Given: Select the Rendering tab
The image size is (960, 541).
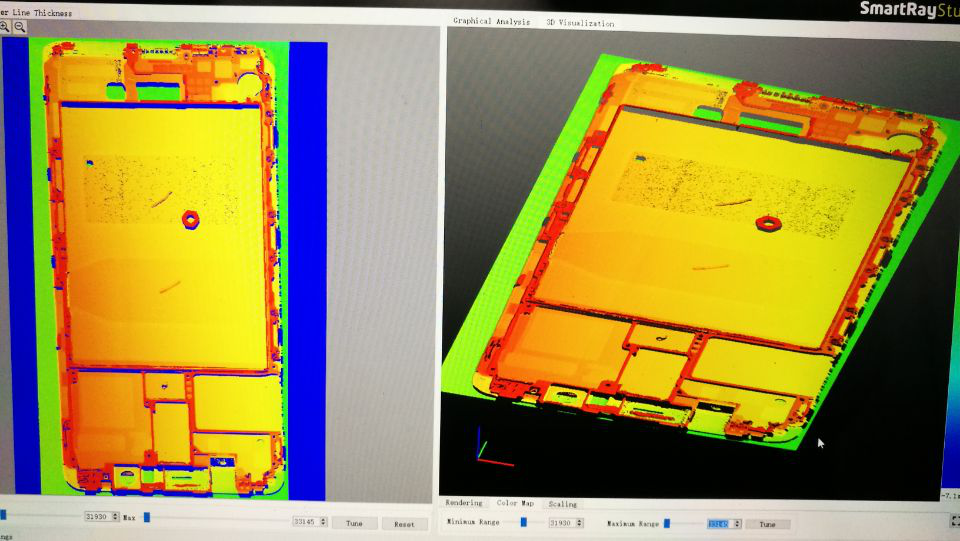Looking at the screenshot, I should (463, 503).
